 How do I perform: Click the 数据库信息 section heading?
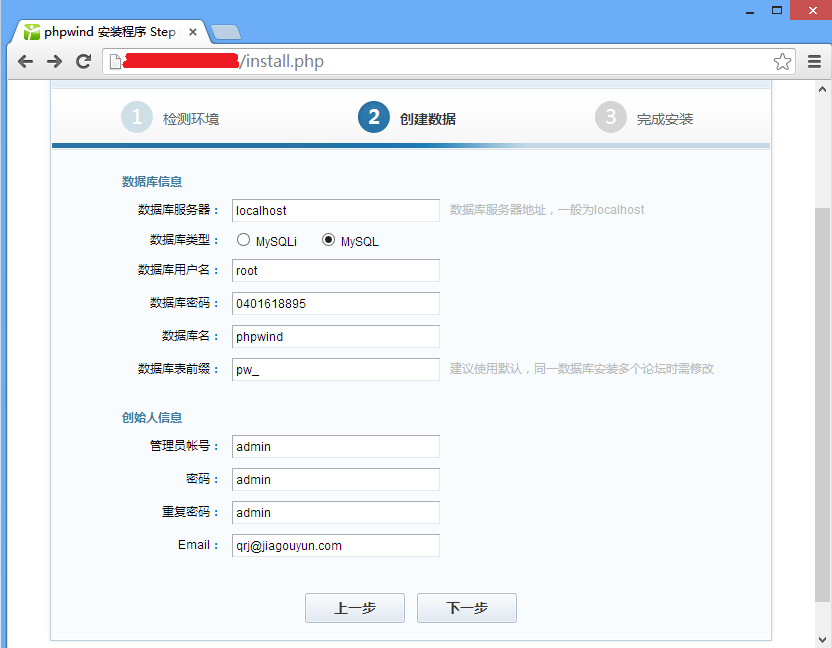(x=152, y=182)
